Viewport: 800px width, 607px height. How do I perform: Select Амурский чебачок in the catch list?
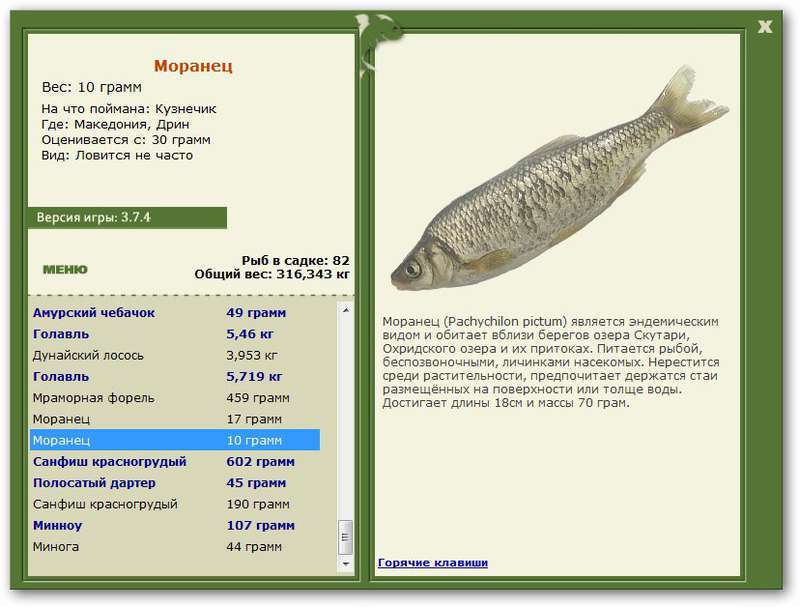pos(94,313)
